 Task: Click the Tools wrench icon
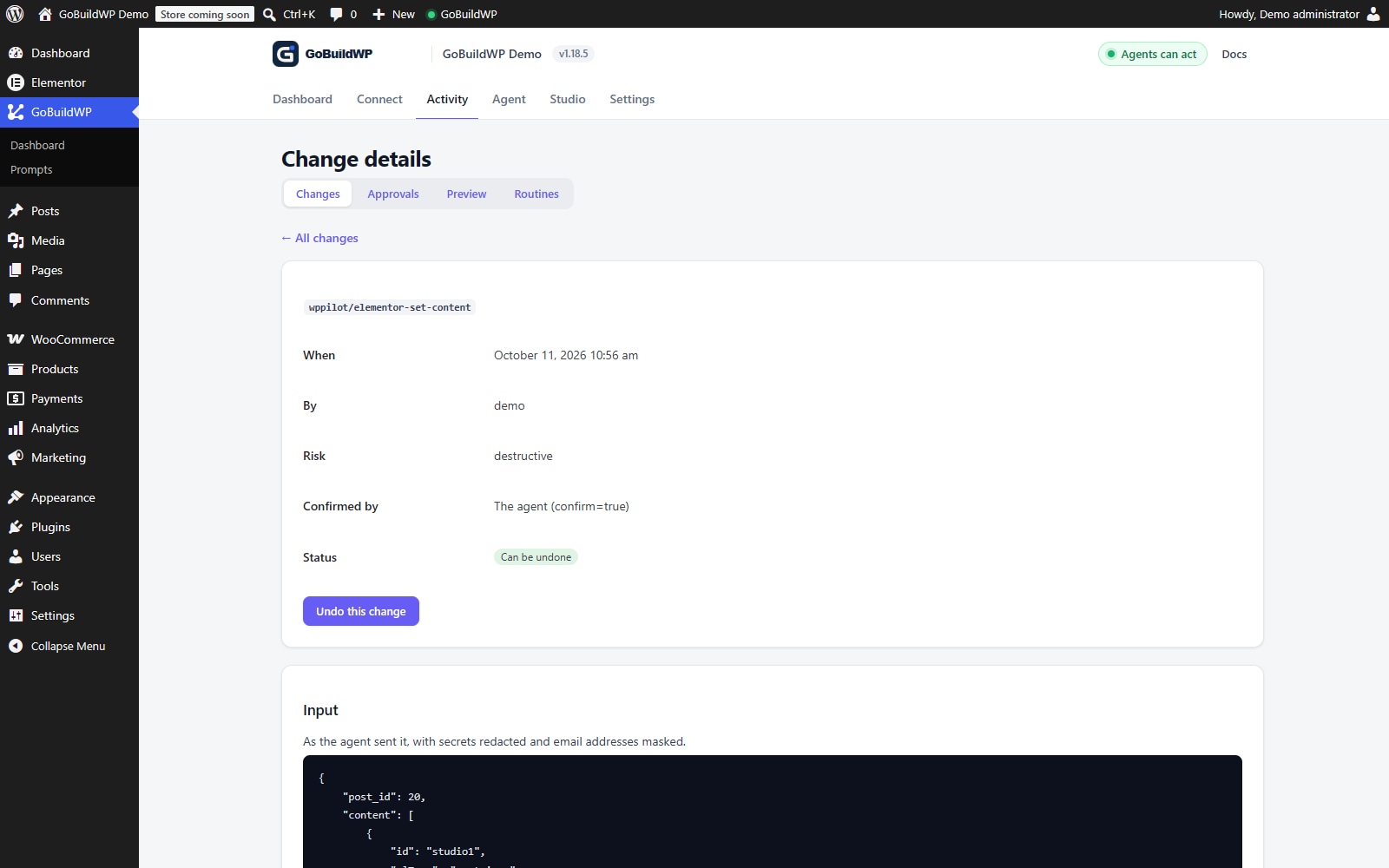[16, 586]
